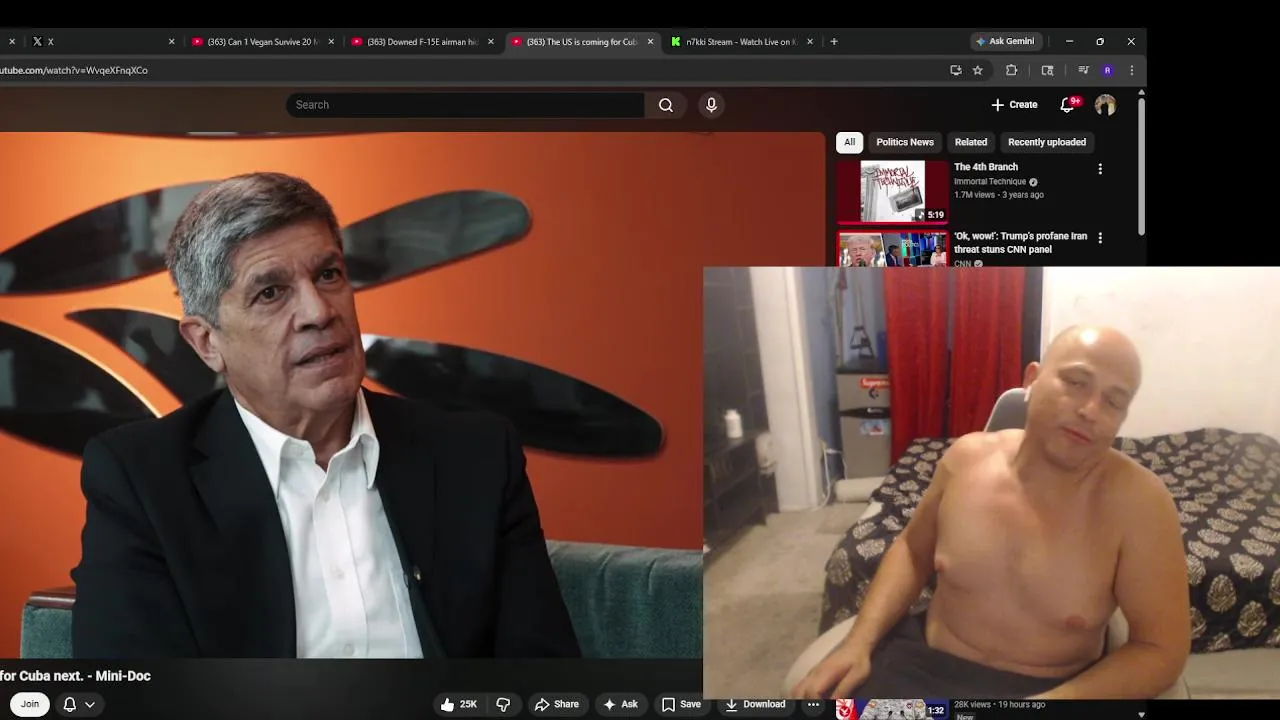Image resolution: width=1280 pixels, height=720 pixels.
Task: Close the X tab
Action: tap(171, 42)
